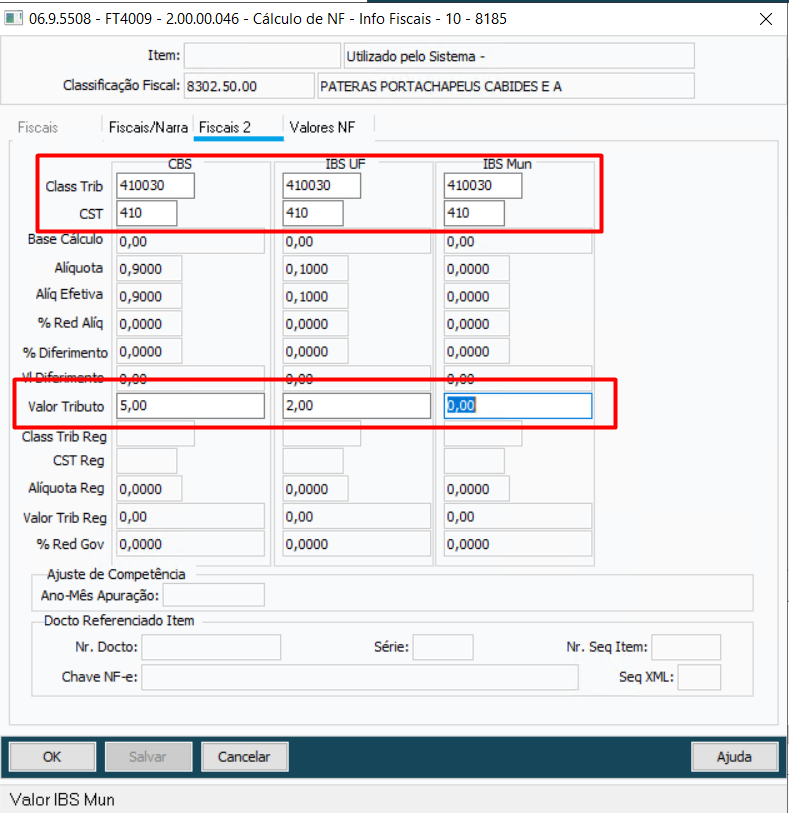The image size is (789, 813).
Task: Click the IBS UF CST field
Action: pos(313,213)
